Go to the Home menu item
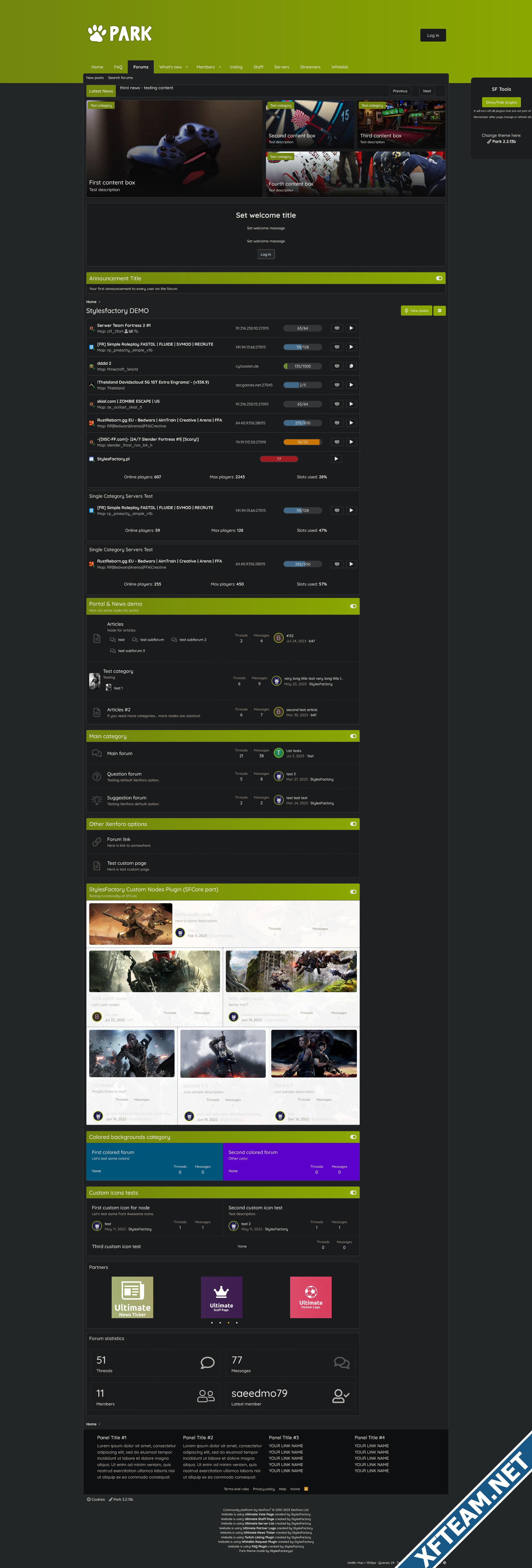Image resolution: width=532 pixels, height=1568 pixels. point(97,67)
